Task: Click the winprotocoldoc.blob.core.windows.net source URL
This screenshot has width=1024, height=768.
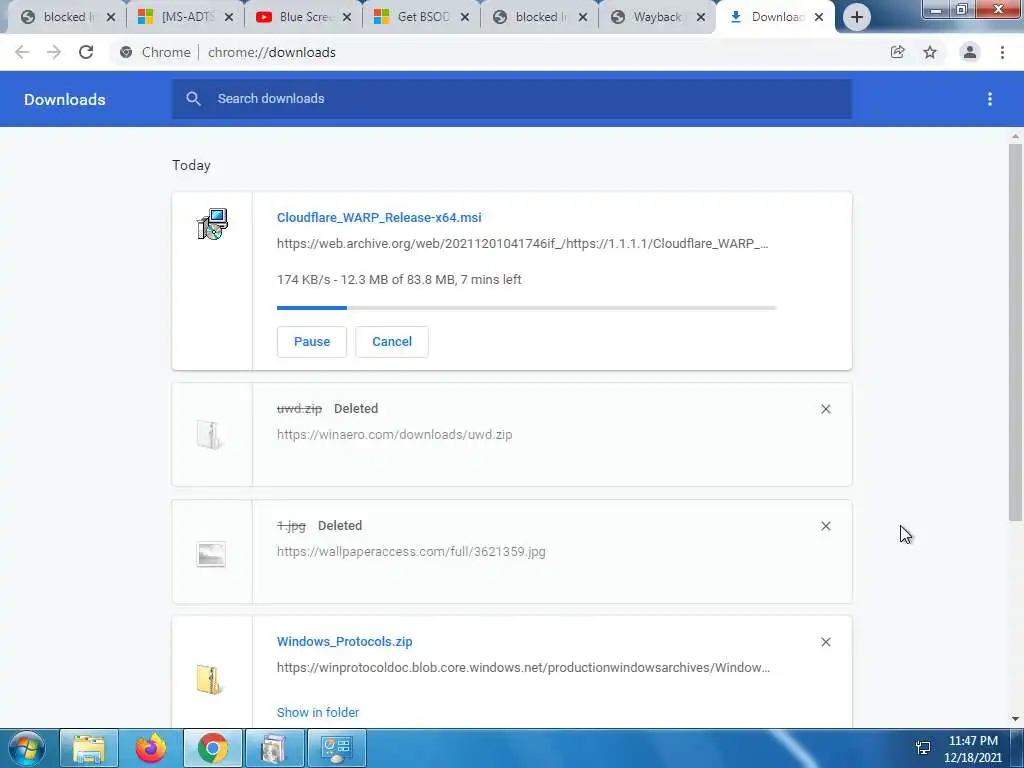Action: [523, 667]
